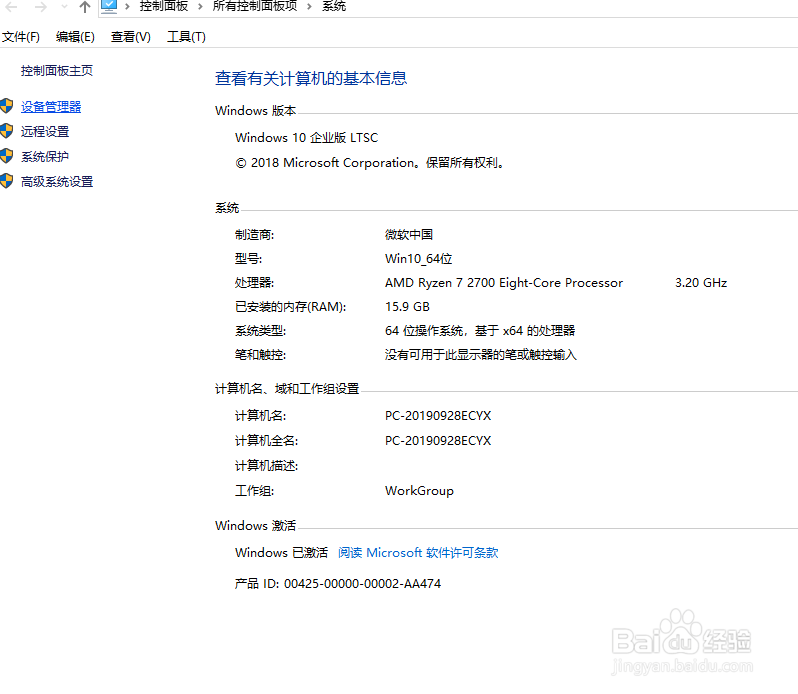Click shield icon beside 设备管理器
798x694 pixels.
tap(7, 106)
